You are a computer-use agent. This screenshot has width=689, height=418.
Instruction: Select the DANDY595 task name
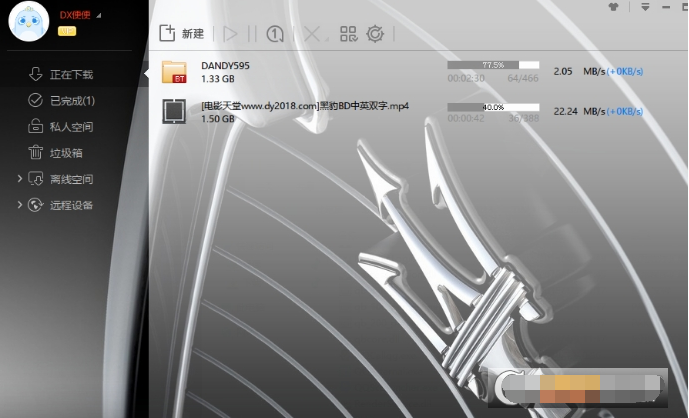(x=225, y=65)
